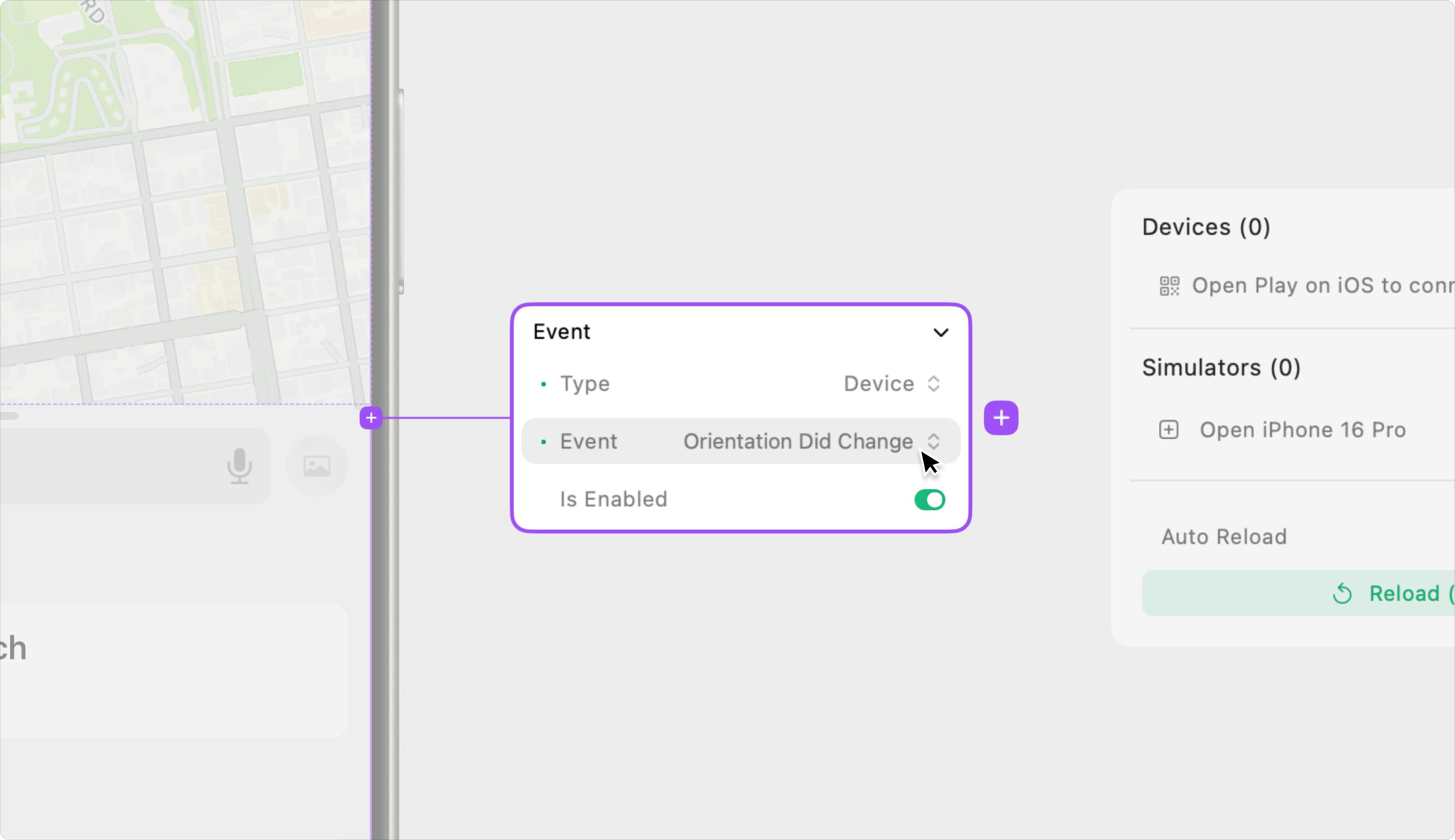1455x840 pixels.
Task: Click the Auto Reload option label
Action: click(1224, 537)
